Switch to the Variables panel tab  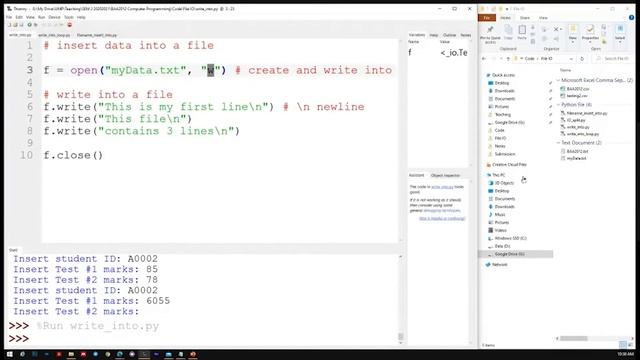point(417,35)
